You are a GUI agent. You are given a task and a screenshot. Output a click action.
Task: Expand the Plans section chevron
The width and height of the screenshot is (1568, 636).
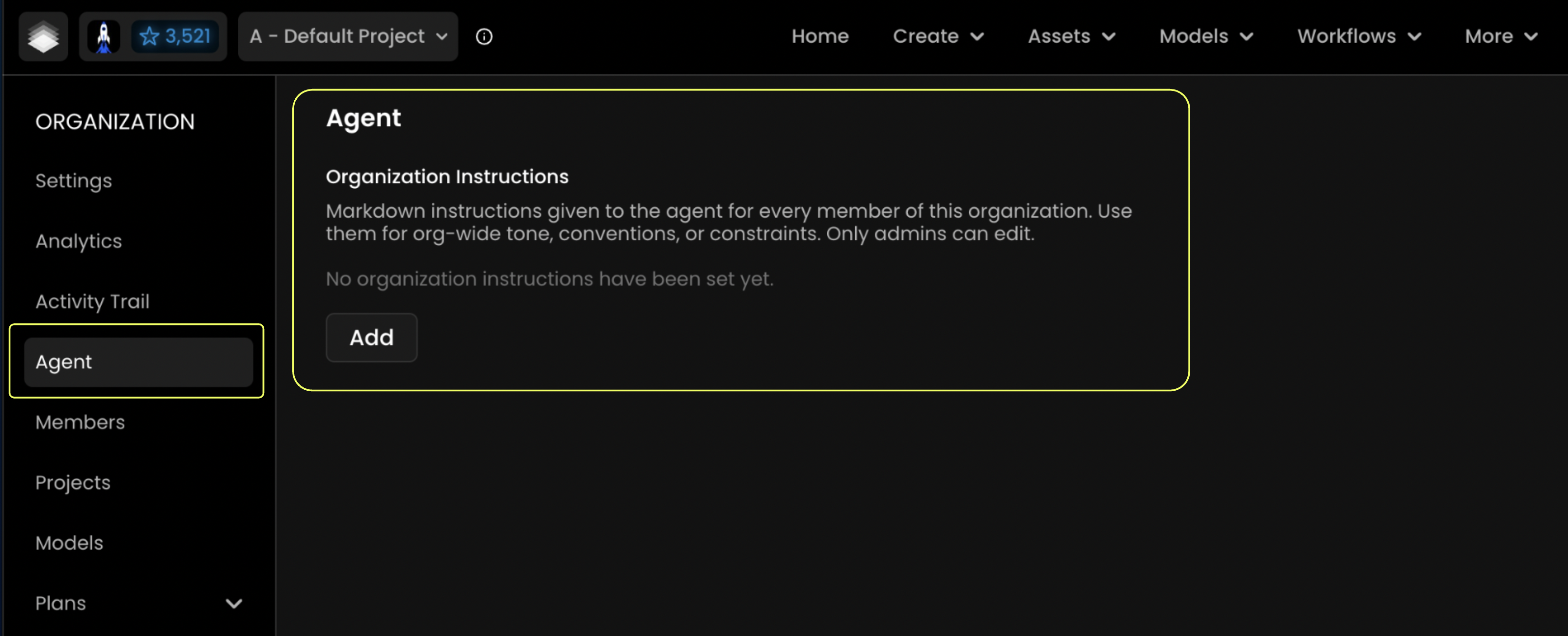(234, 603)
